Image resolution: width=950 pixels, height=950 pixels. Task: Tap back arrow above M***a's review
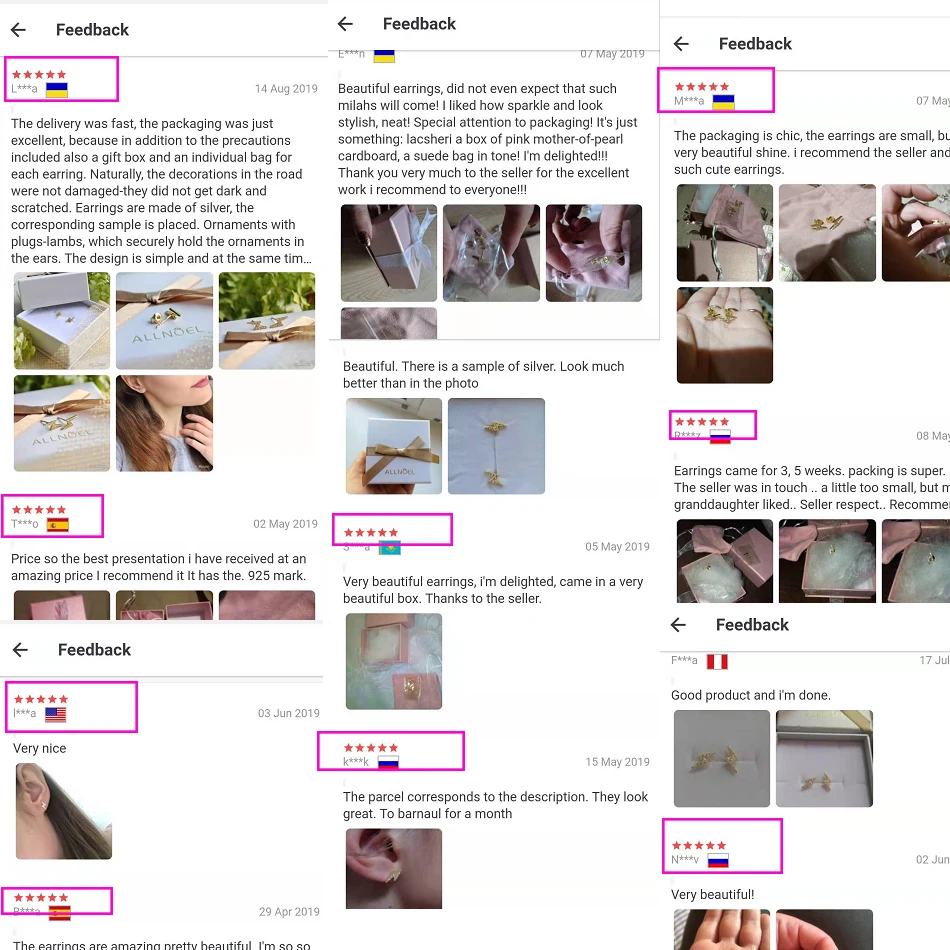(682, 44)
